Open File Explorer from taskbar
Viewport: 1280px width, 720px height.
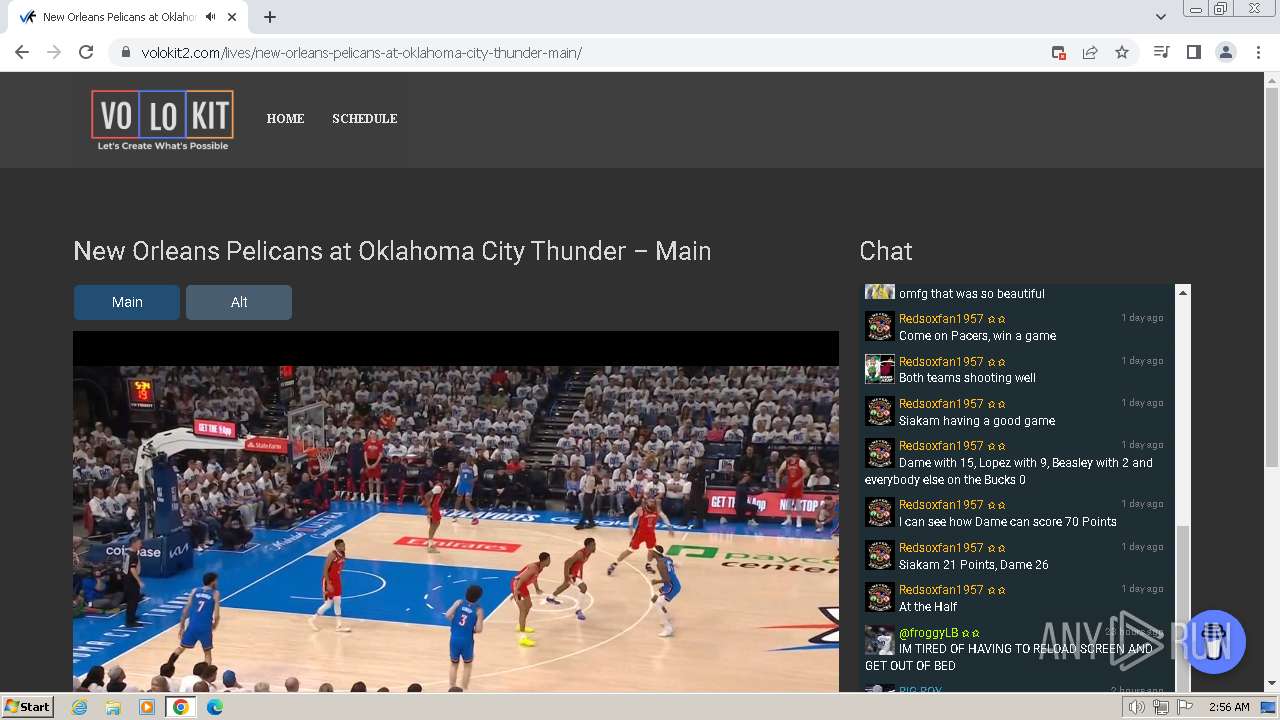(x=113, y=706)
